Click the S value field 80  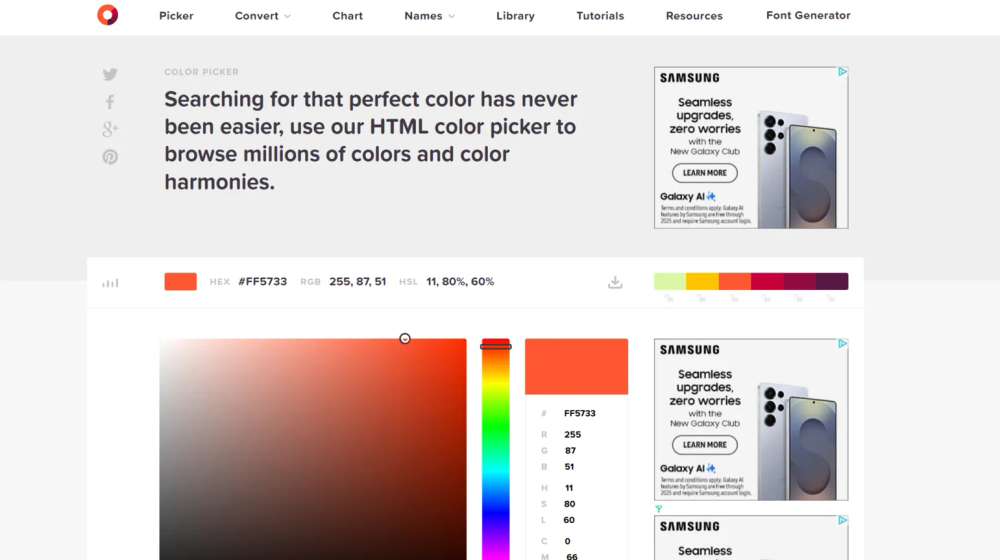pos(570,504)
